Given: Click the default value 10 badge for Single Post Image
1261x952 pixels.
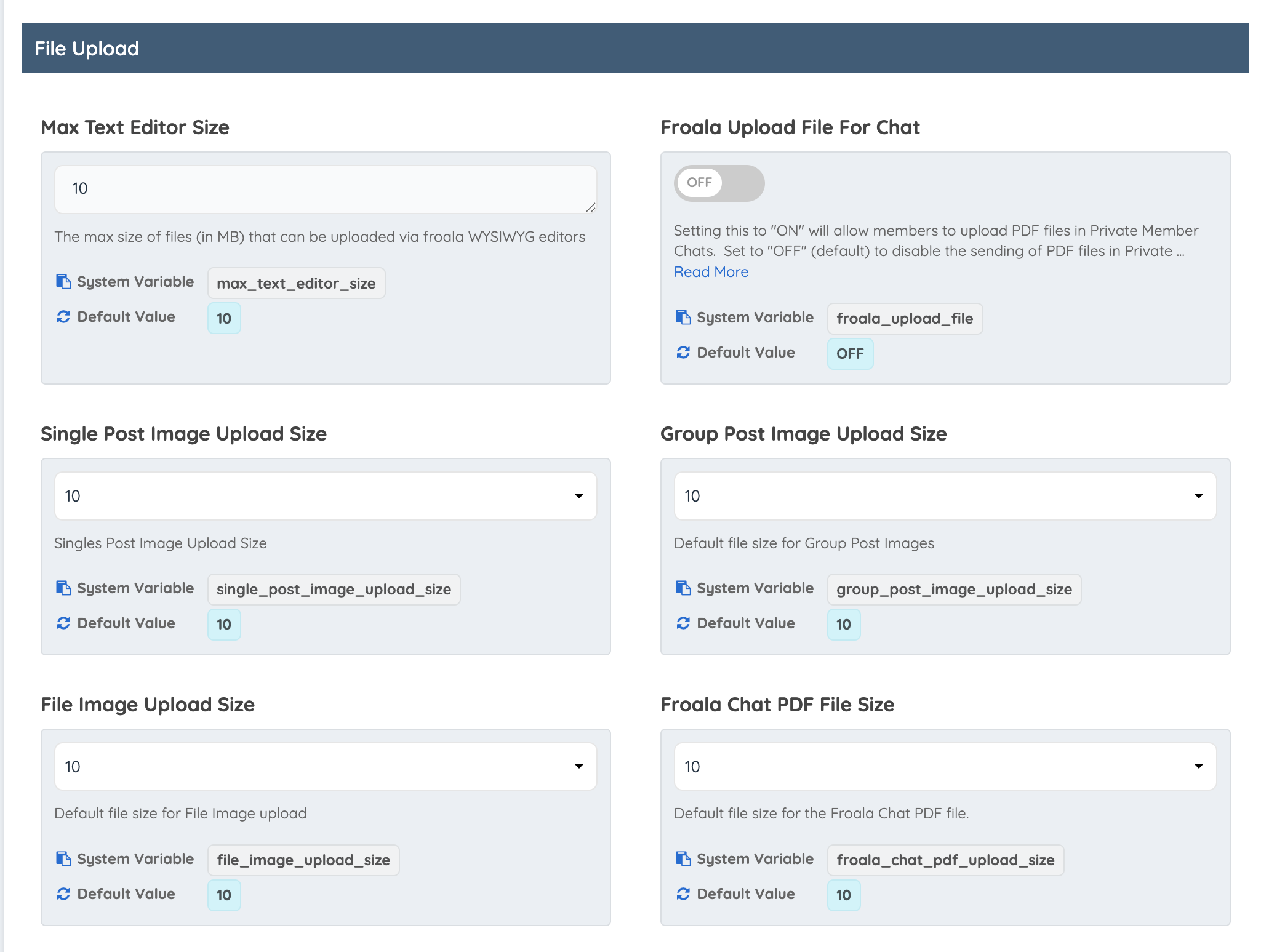Looking at the screenshot, I should (224, 625).
